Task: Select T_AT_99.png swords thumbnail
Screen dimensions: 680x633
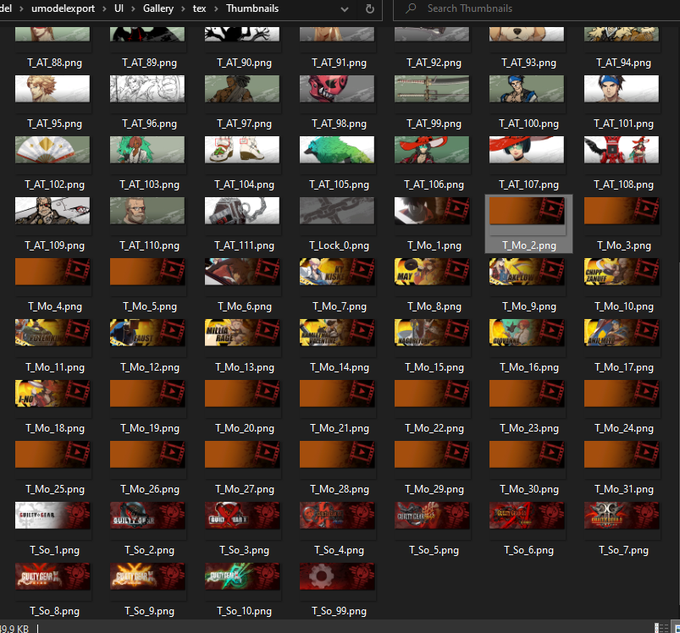Action: (x=432, y=89)
